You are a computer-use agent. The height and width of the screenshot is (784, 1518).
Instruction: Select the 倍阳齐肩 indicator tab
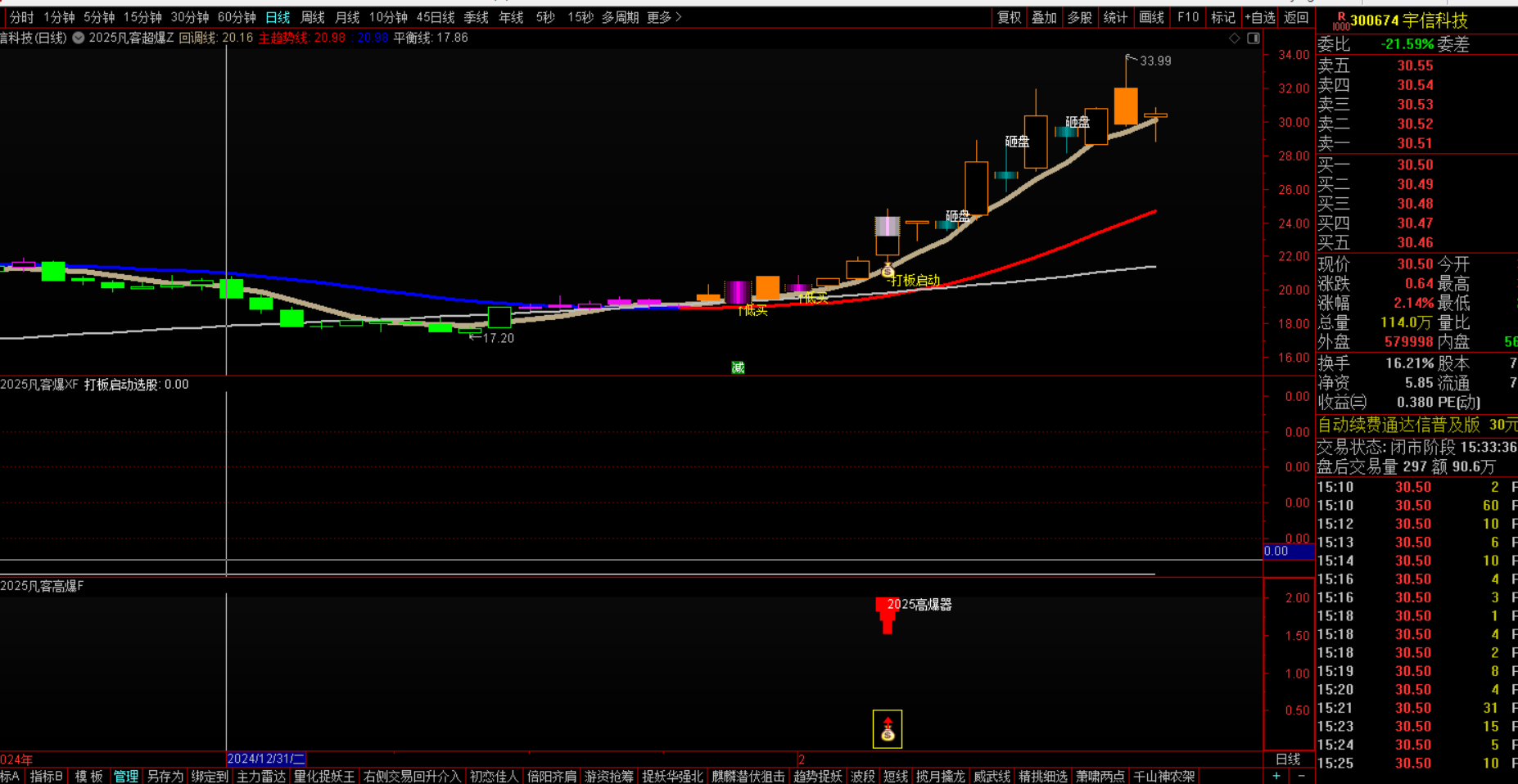[552, 776]
